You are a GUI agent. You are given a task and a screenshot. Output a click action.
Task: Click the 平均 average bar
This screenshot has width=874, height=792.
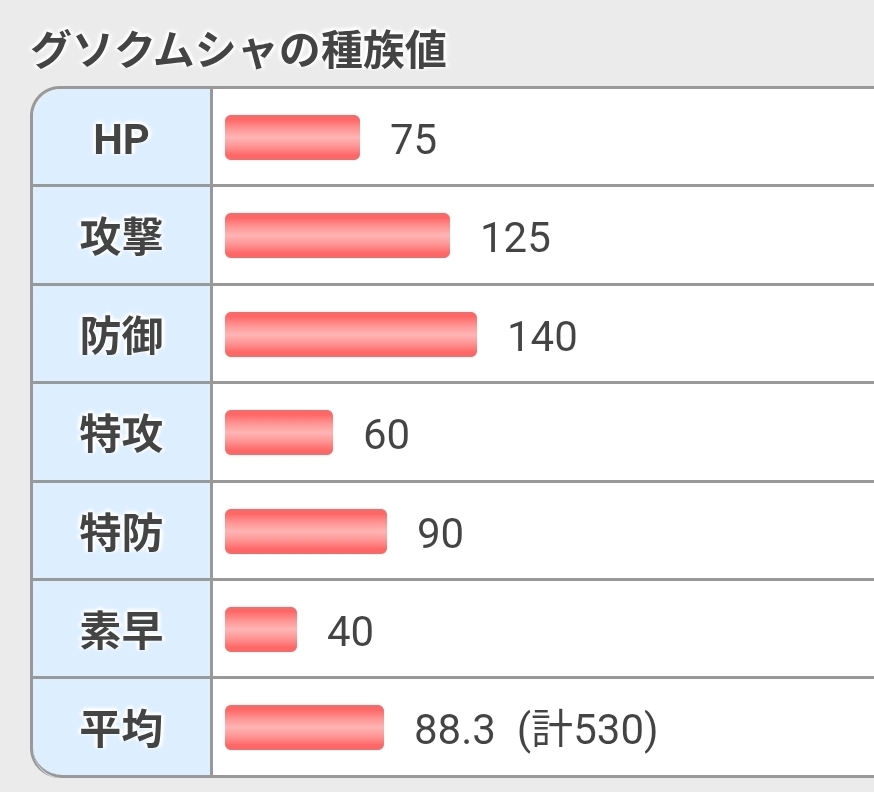(304, 727)
